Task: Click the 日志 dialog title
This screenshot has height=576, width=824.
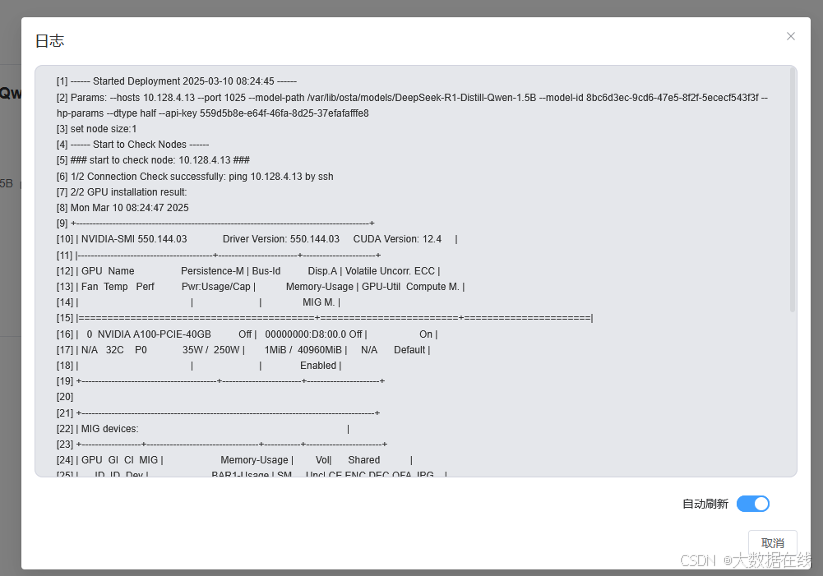Action: coord(49,41)
